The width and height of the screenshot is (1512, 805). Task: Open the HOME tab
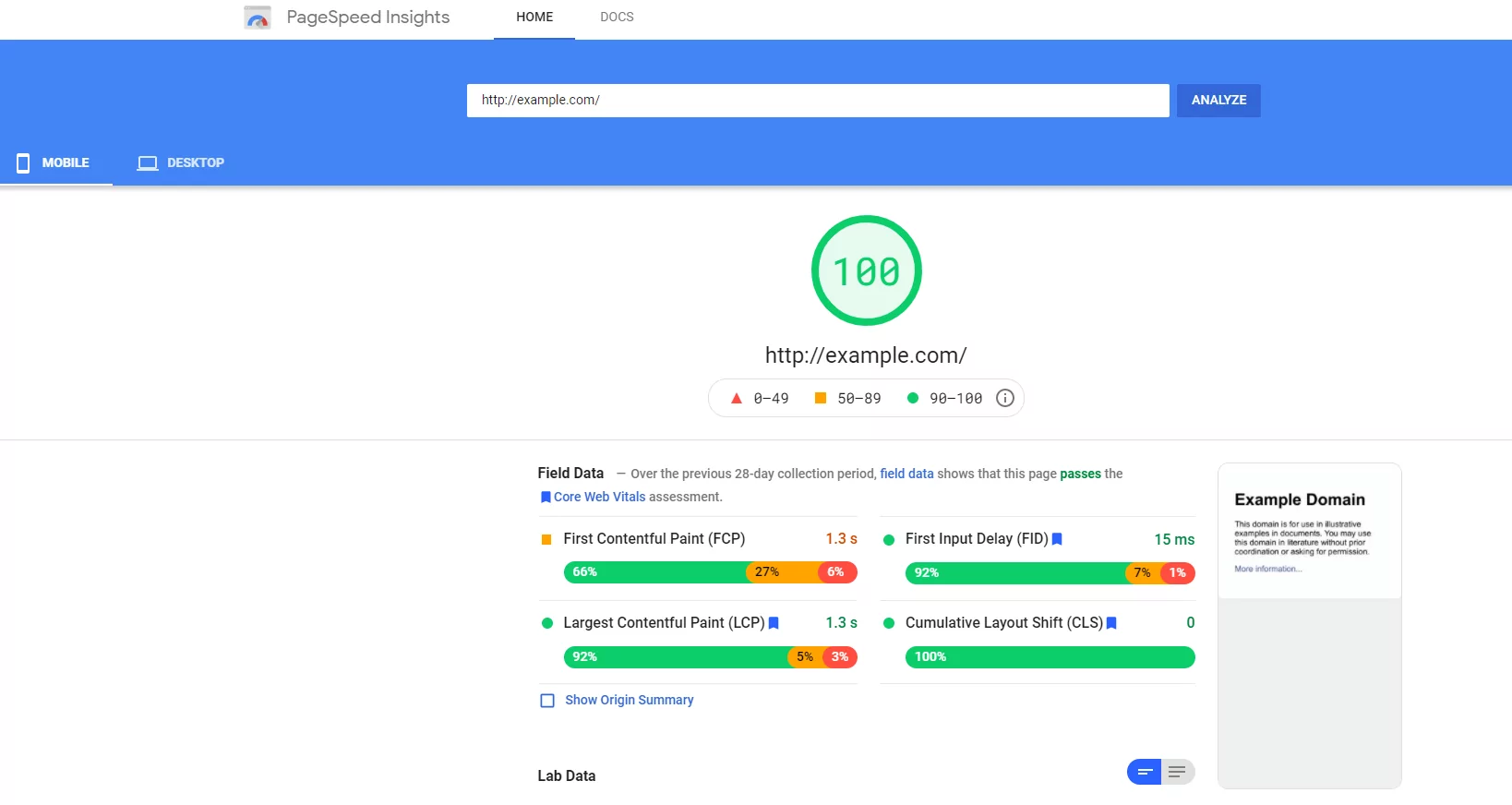click(534, 18)
